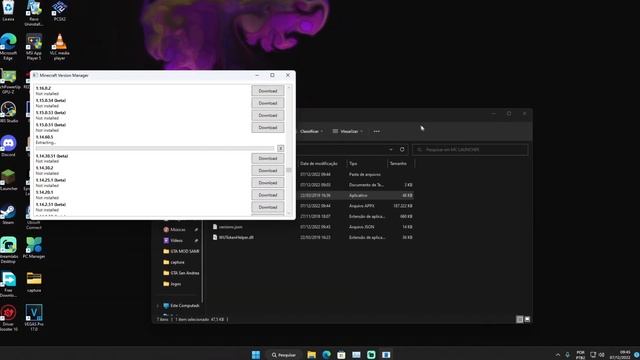Show hidden system tray icons chevron
Viewport: 640px width, 360px height.
tap(558, 355)
